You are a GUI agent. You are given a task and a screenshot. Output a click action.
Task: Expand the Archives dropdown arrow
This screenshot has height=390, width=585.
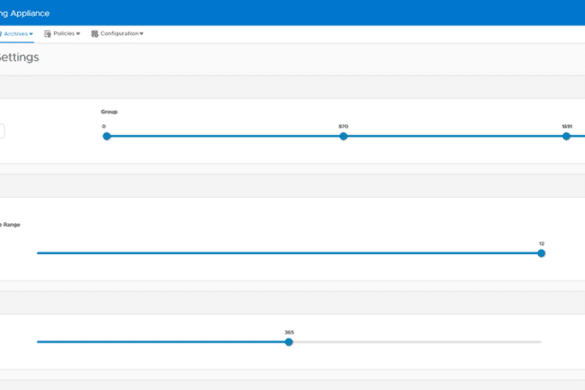tap(31, 34)
